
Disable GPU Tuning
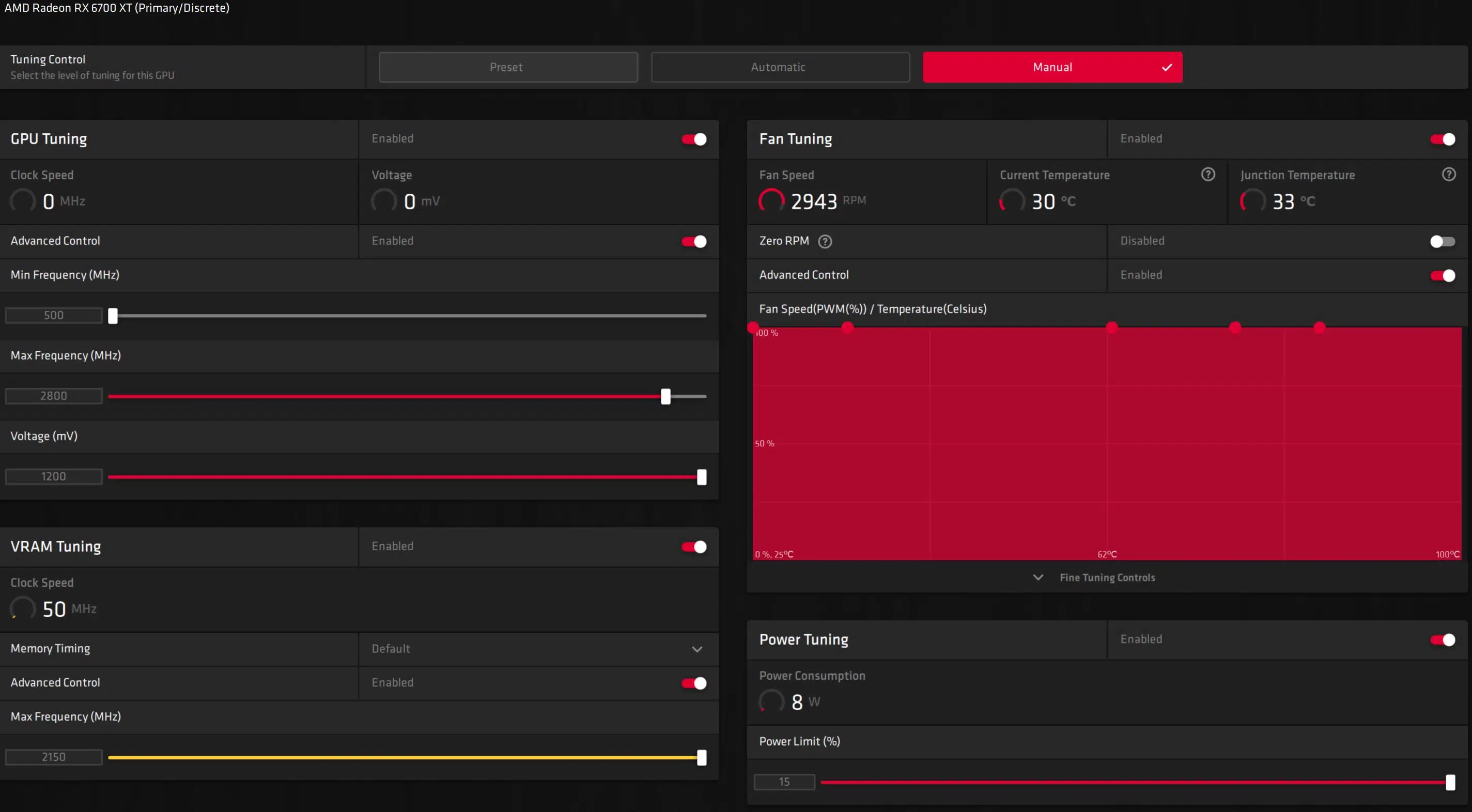(693, 139)
